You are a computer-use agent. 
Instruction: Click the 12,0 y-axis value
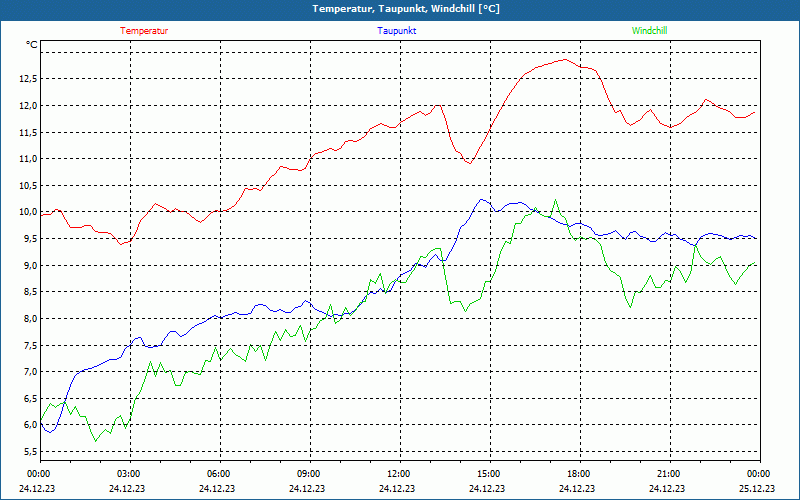tap(28, 106)
